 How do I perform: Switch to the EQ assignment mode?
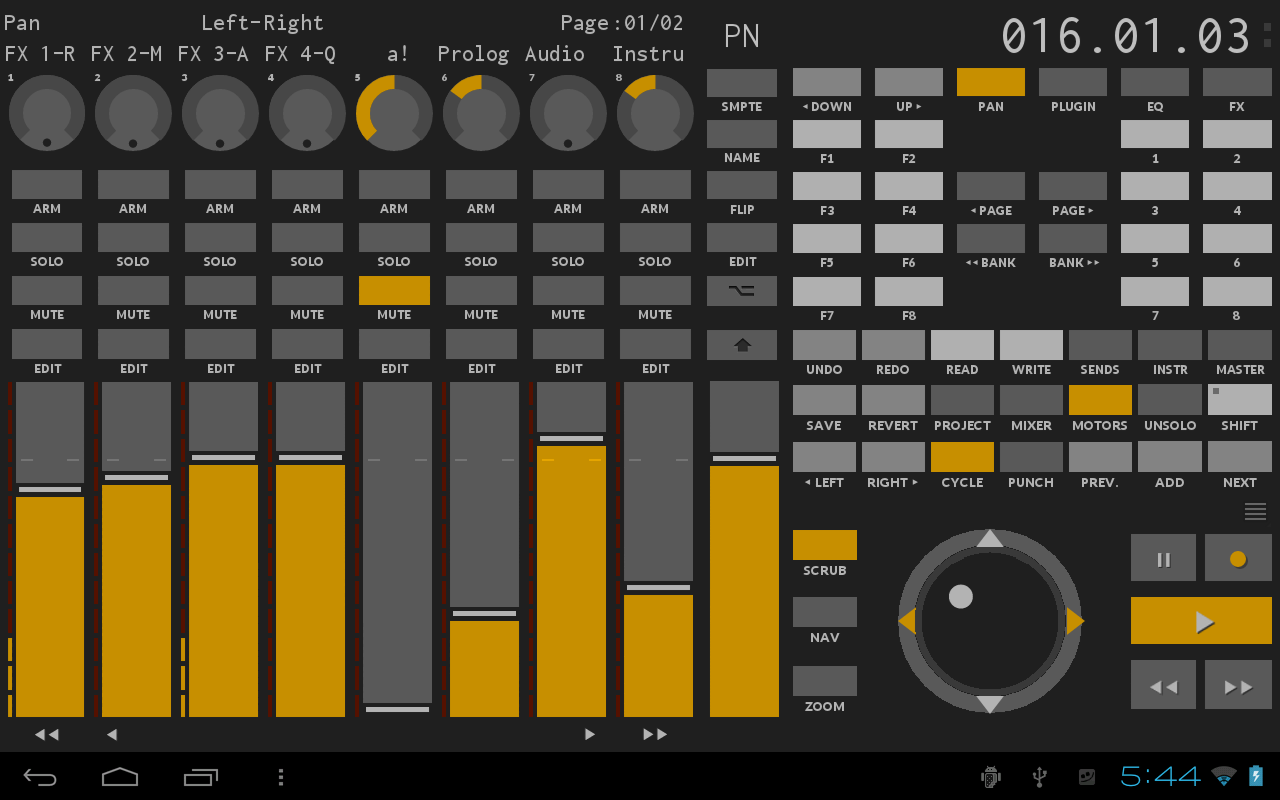tap(1154, 81)
